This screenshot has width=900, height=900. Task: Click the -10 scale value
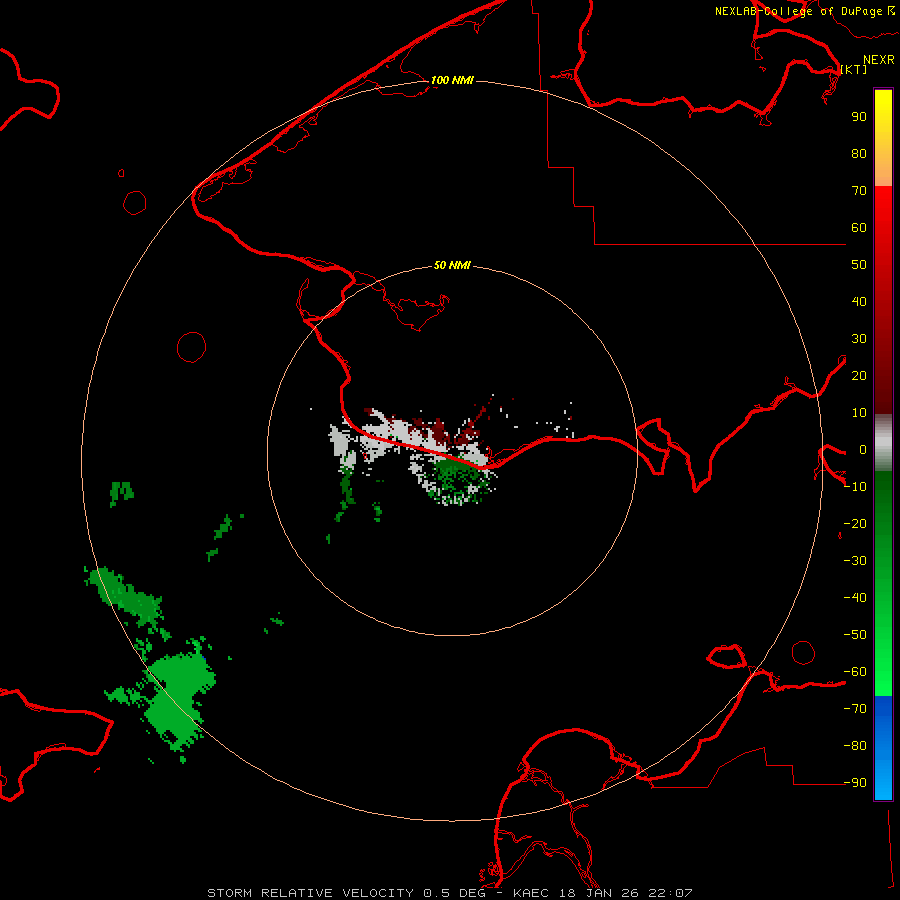(x=855, y=487)
